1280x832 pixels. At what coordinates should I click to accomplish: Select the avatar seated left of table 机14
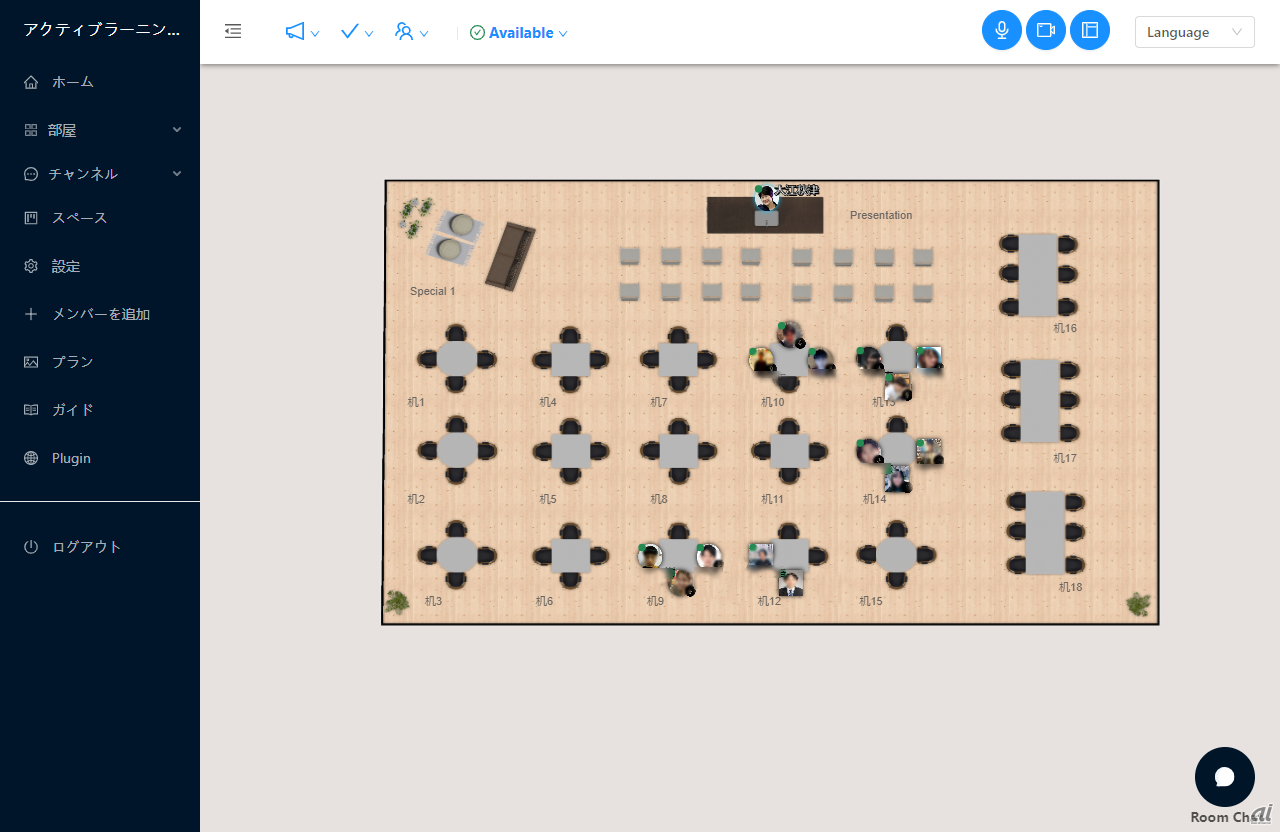[869, 451]
